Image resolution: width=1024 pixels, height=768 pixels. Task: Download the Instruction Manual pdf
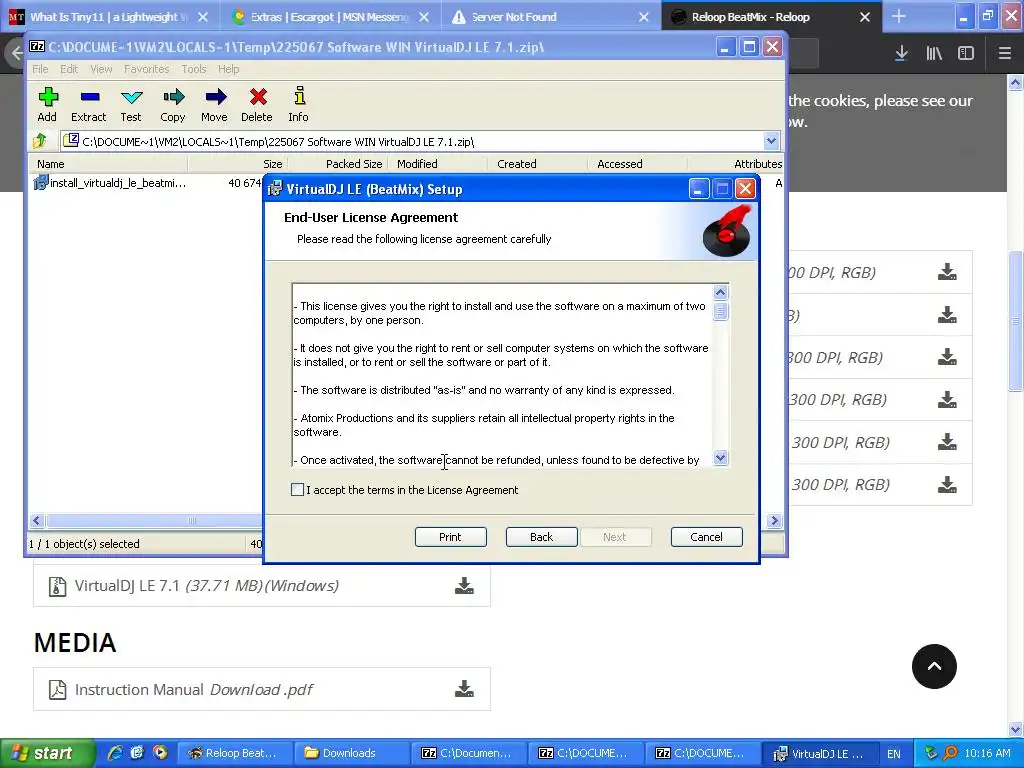tap(464, 689)
